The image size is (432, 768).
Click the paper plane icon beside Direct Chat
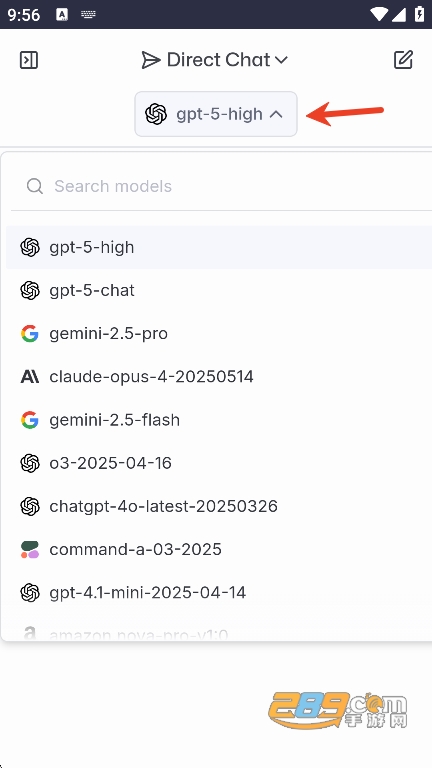pos(151,60)
